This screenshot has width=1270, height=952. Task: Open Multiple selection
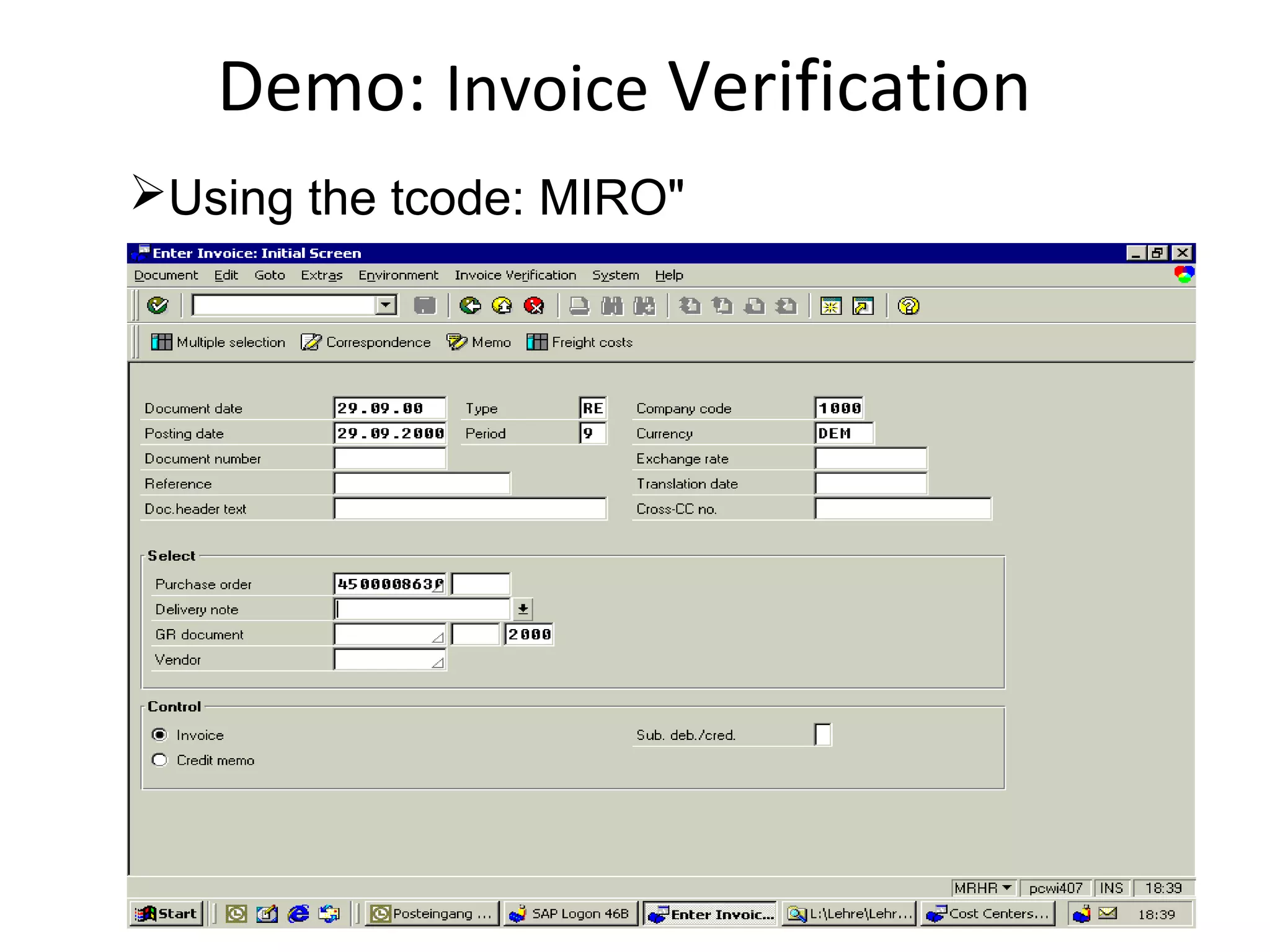tap(218, 342)
